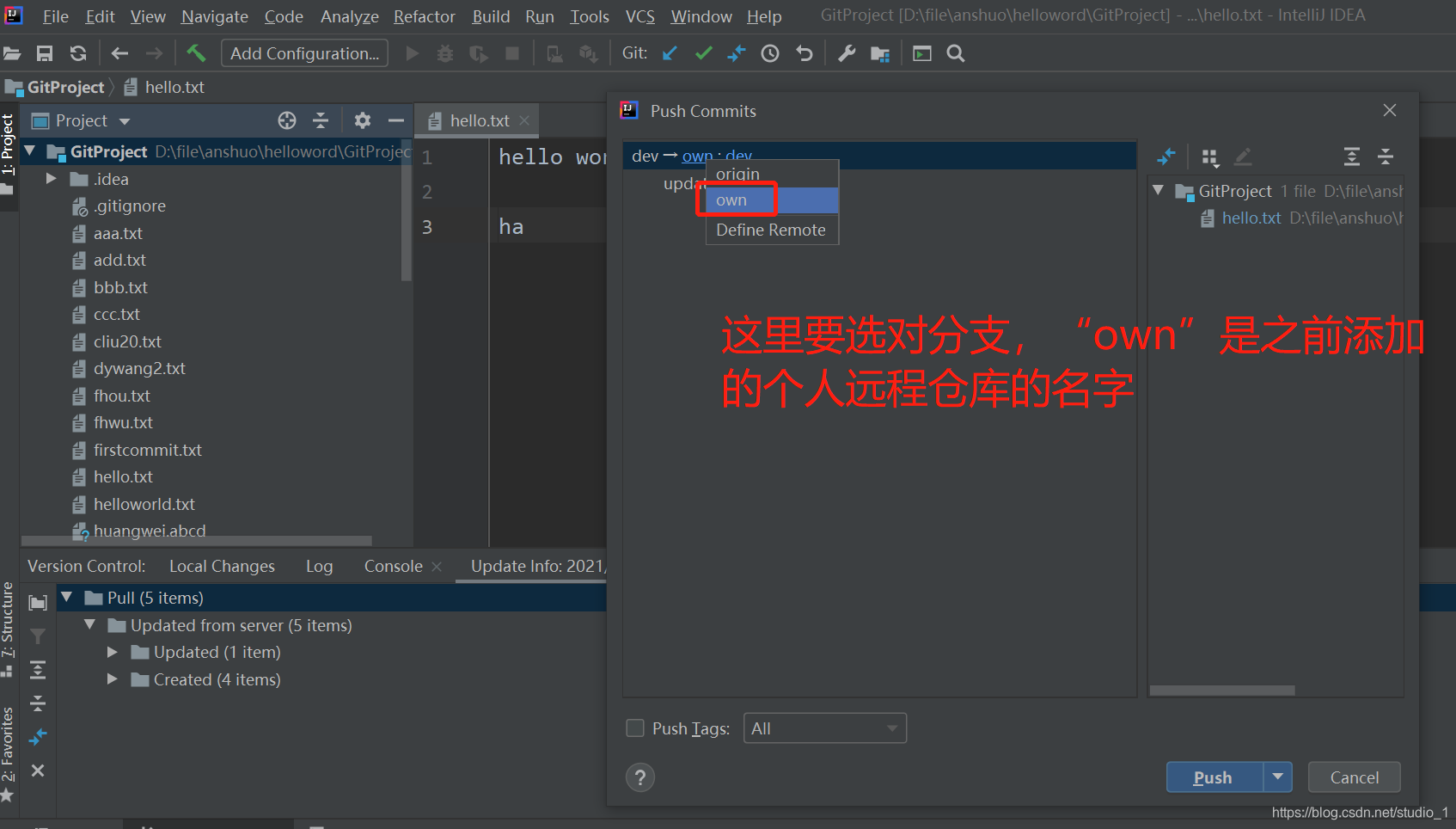Click Synchronize refresh toolbar icon
Viewport: 1456px width, 829px height.
pos(78,53)
